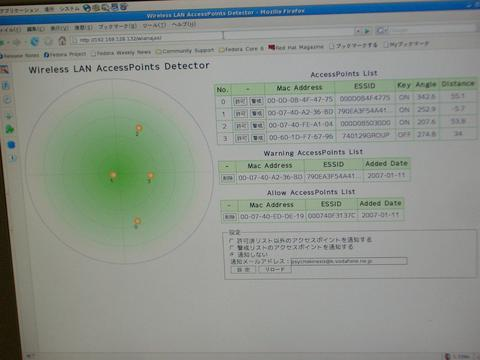Click the Red Hat Magazine bookmark icon

[272, 47]
